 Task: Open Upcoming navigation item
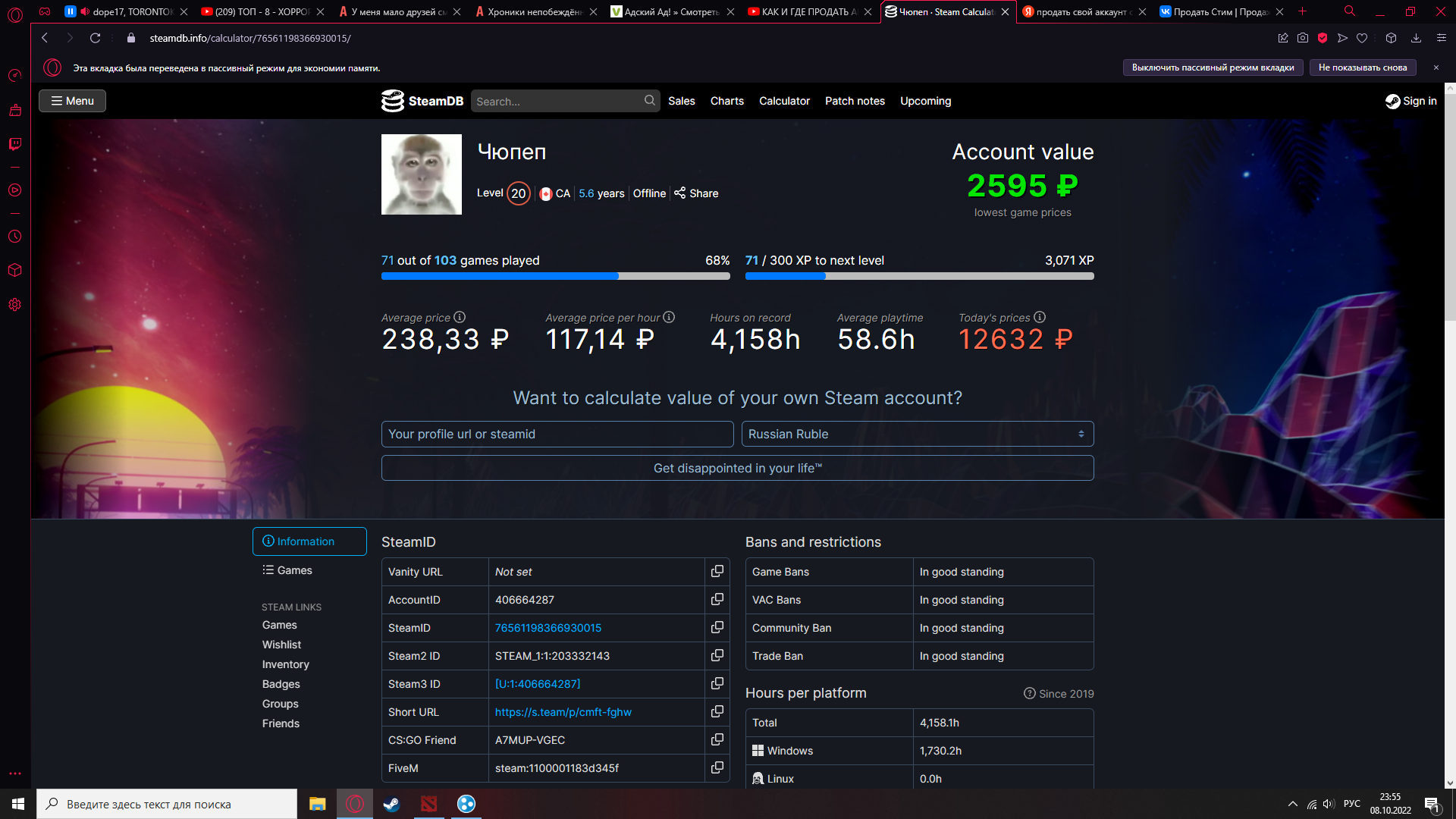pyautogui.click(x=925, y=101)
